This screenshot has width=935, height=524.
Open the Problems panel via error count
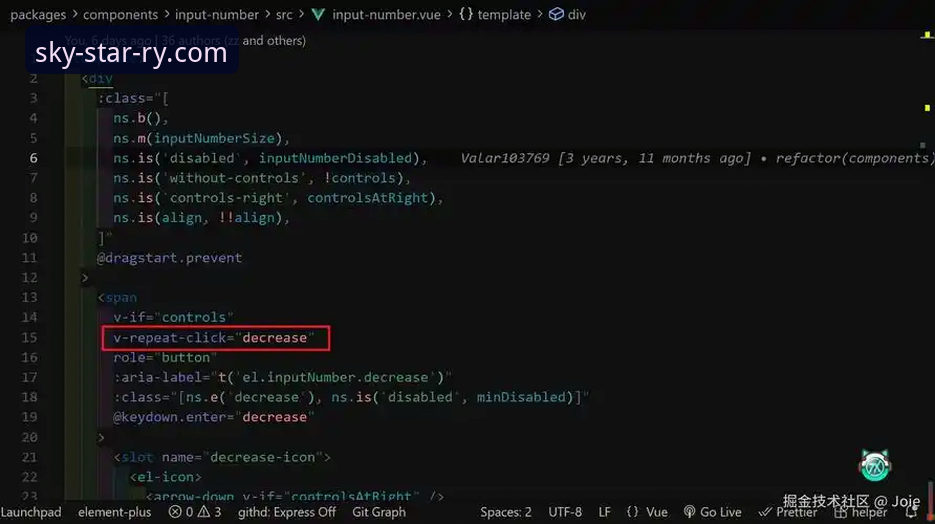point(181,512)
